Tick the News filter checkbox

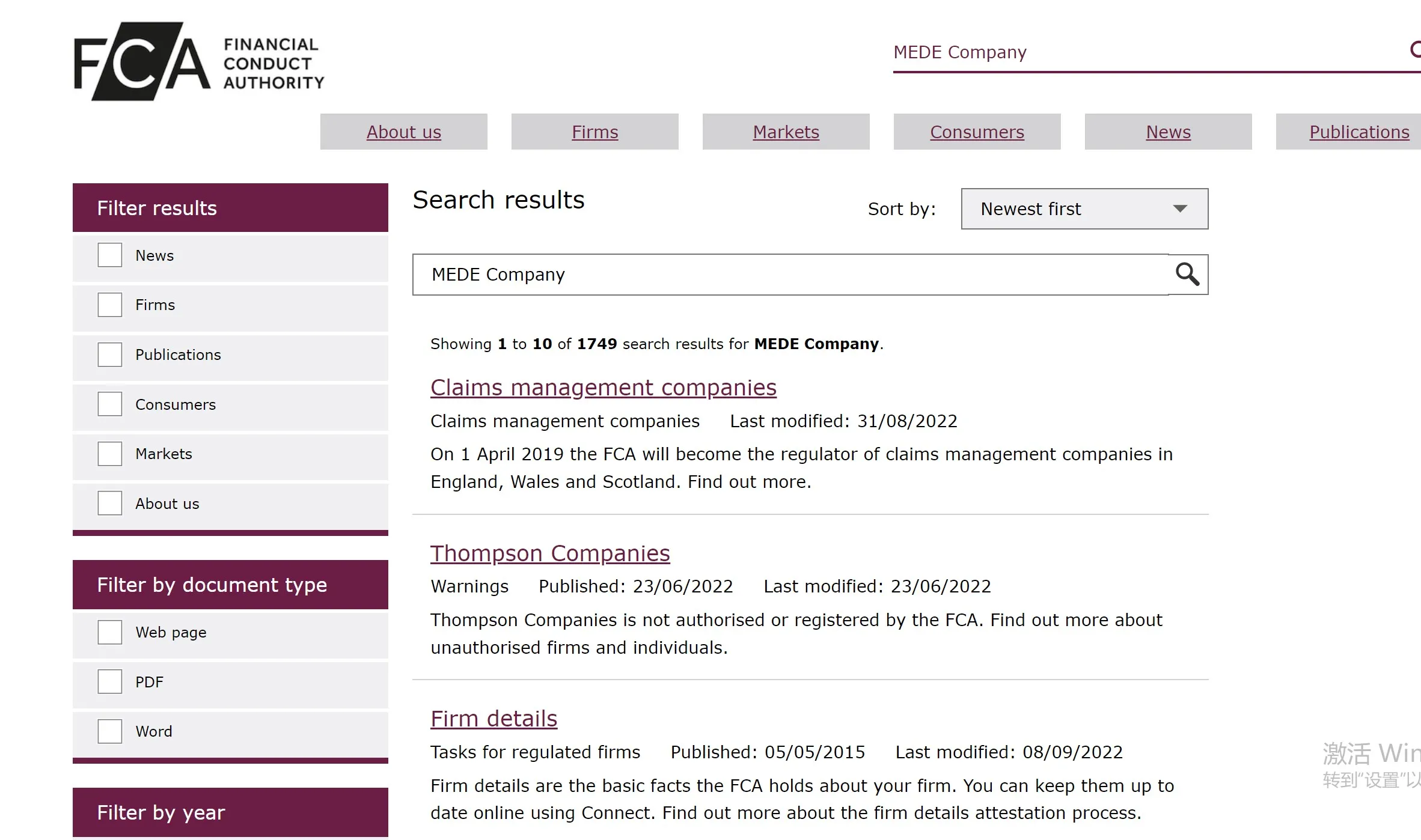110,255
